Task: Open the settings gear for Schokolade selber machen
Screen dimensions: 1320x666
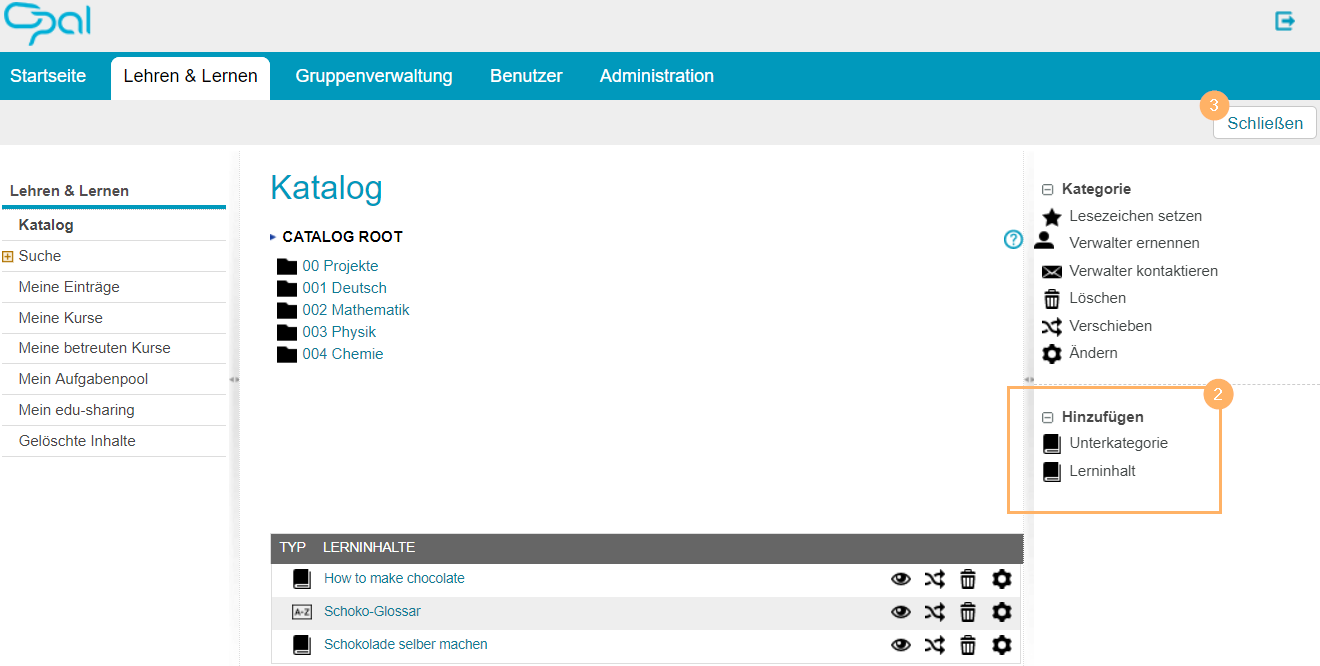Action: click(x=1001, y=645)
